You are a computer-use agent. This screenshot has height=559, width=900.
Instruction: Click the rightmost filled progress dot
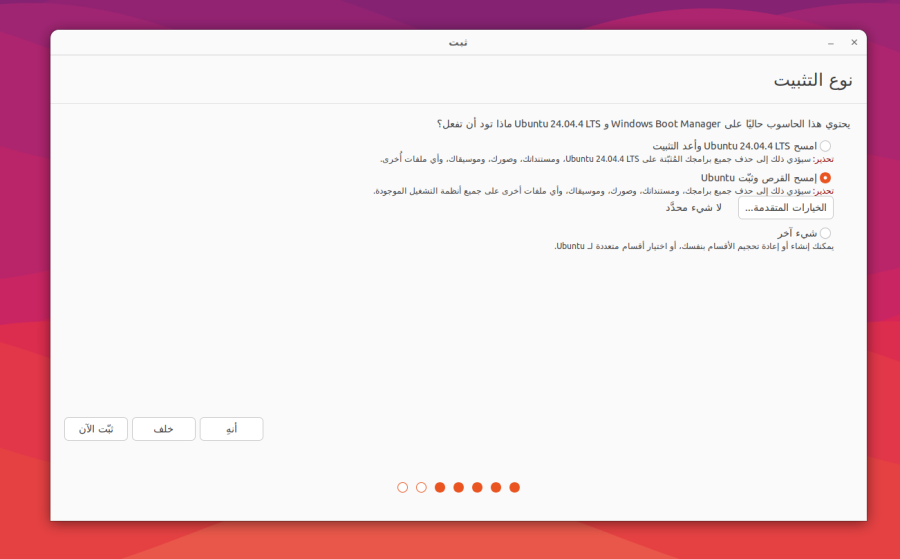[x=514, y=487]
